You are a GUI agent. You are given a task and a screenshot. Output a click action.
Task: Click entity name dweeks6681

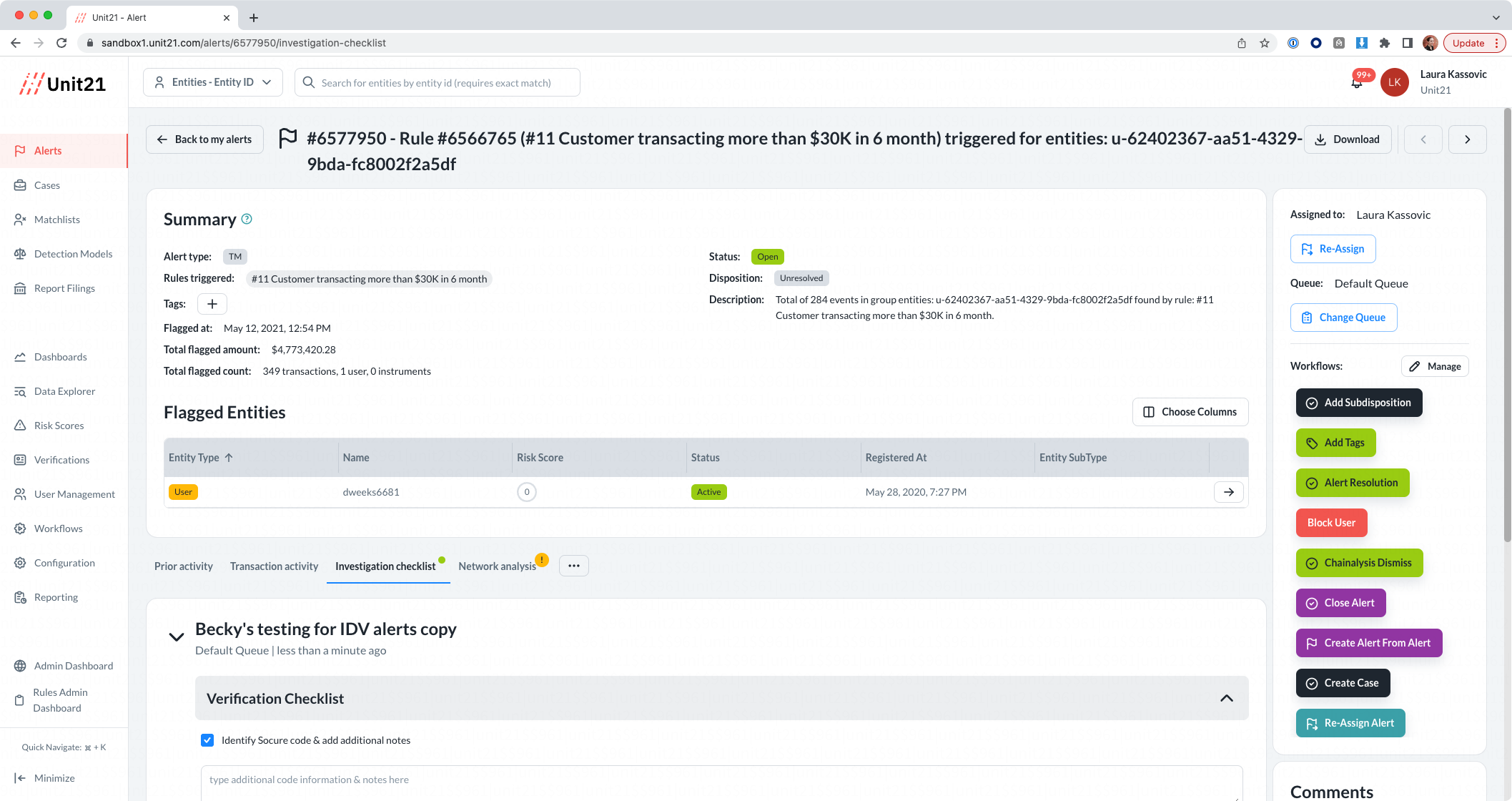point(371,492)
